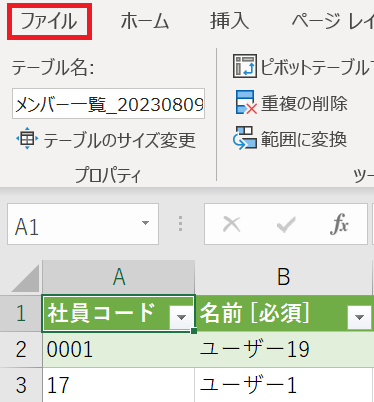Viewport: 374px width, 402px height.
Task: Select column B header
Action: coord(283,277)
